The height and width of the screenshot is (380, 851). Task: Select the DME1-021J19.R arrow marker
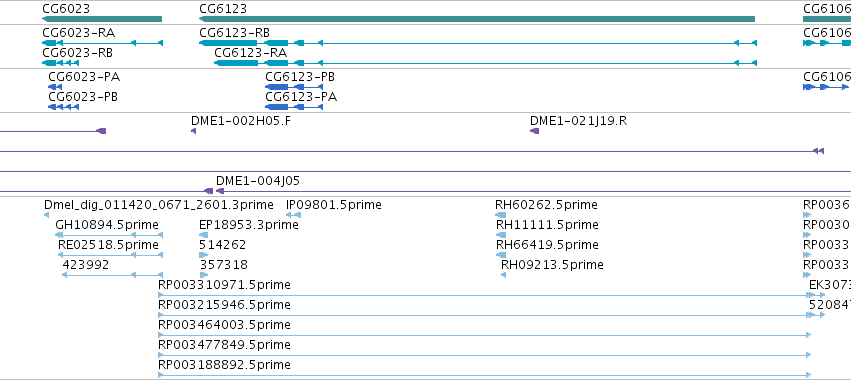(535, 131)
